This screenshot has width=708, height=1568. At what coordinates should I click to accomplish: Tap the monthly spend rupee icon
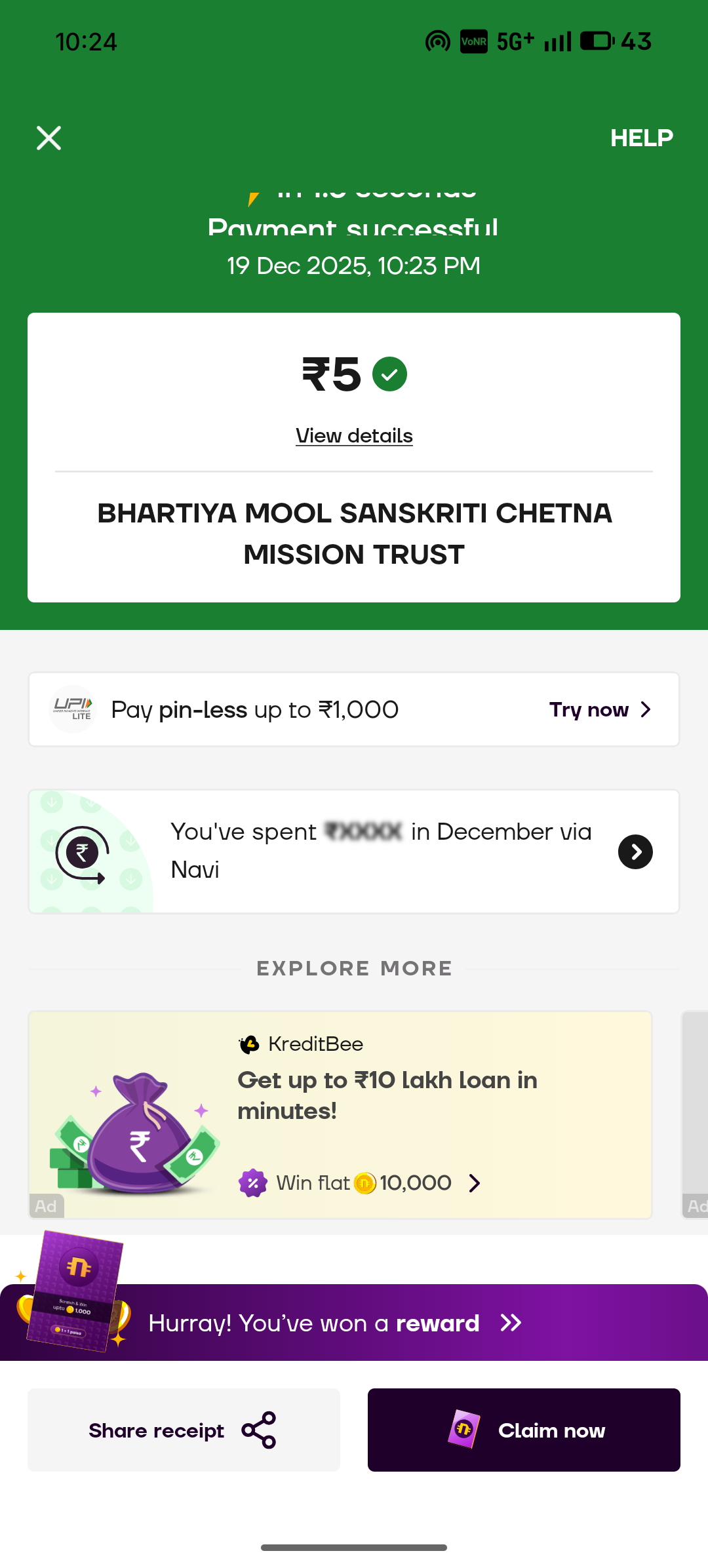(83, 853)
